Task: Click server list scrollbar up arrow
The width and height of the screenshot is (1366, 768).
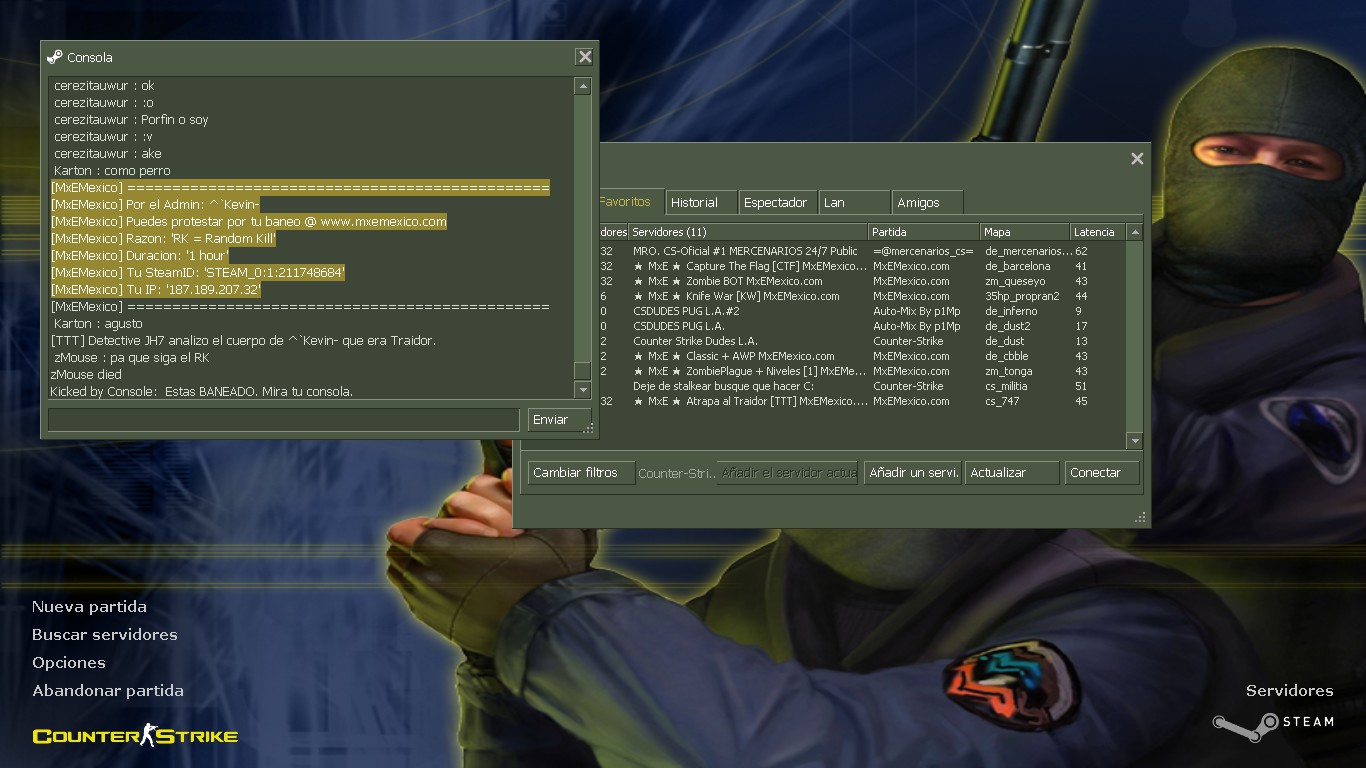Action: 1134,232
